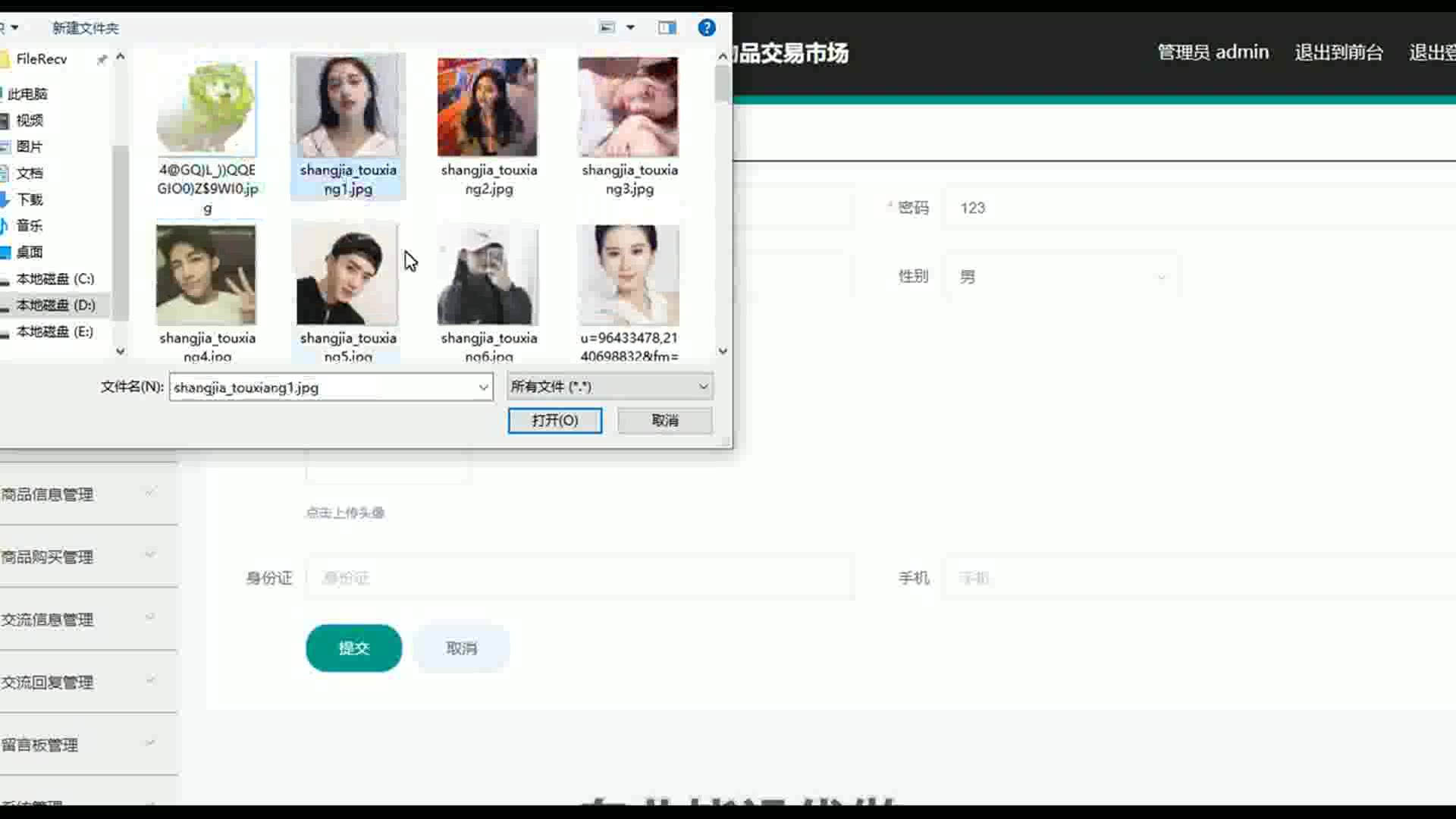Open the 视频 folder in sidebar
Image resolution: width=1456 pixels, height=819 pixels.
point(30,121)
